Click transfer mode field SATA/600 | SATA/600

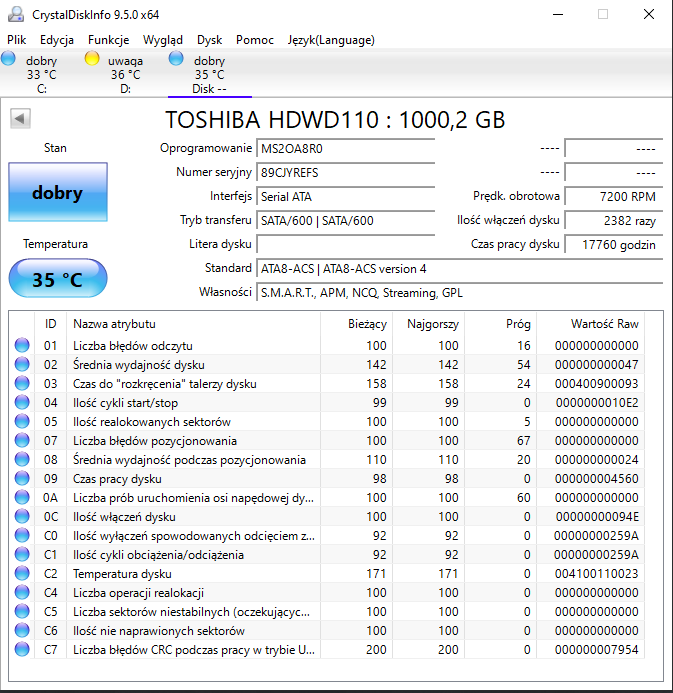[346, 220]
